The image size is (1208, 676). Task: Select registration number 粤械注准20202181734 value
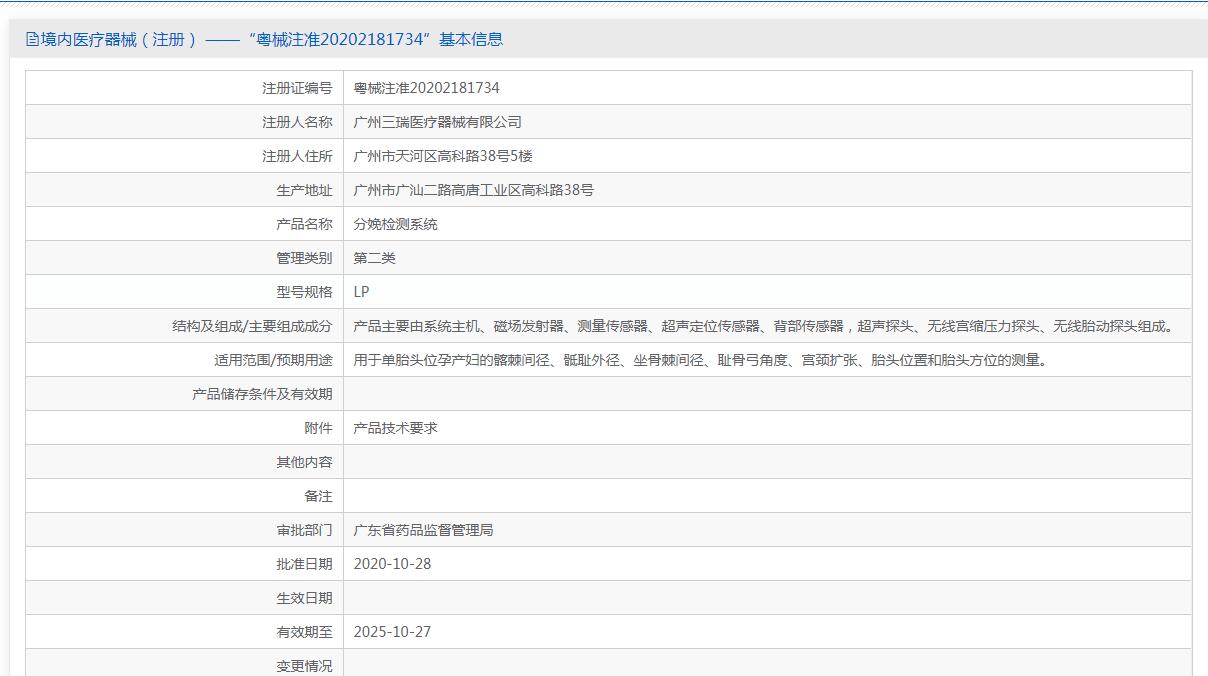coord(427,88)
